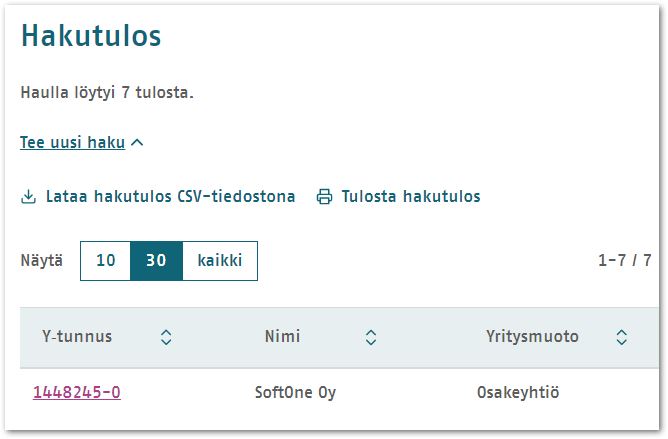Sort results by Y-tunnus arrows icon

coord(166,337)
